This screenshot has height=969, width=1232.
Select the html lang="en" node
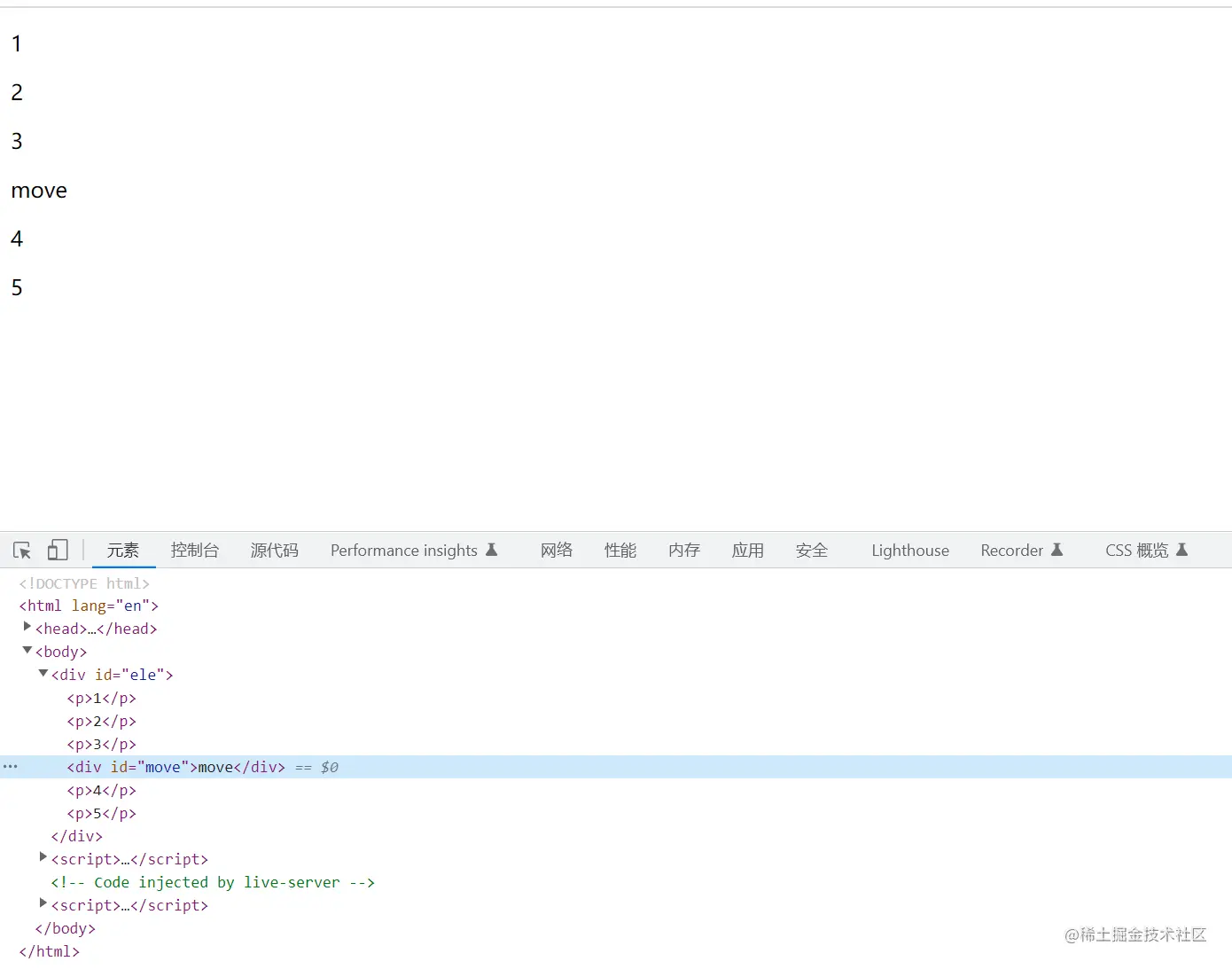pyautogui.click(x=89, y=606)
